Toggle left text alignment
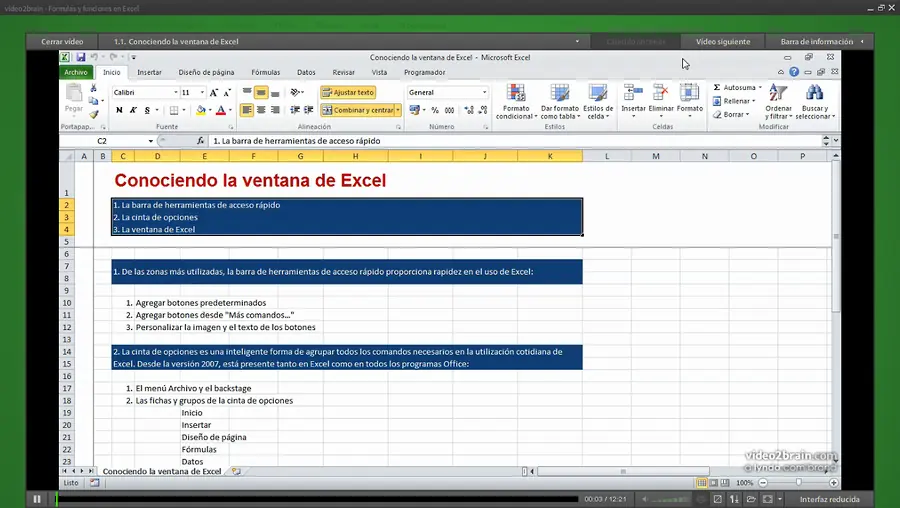 click(247, 110)
